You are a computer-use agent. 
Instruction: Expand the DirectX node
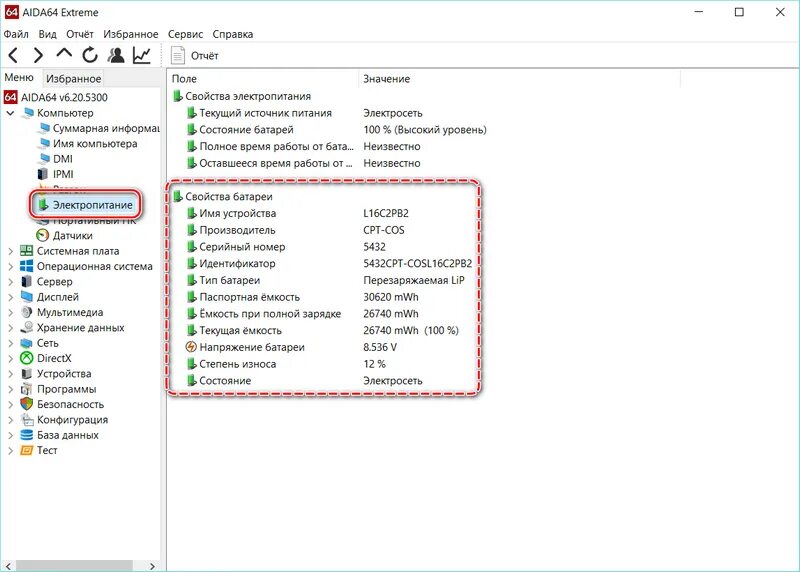tap(10, 358)
